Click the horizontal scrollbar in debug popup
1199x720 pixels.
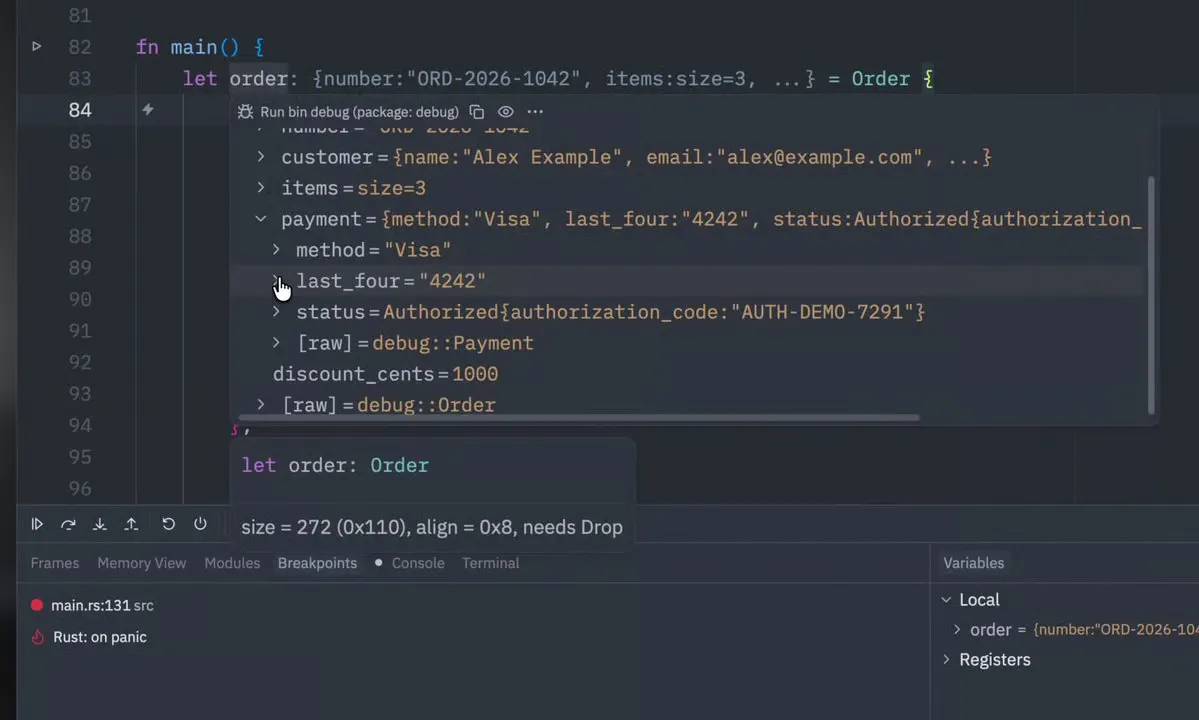tap(579, 418)
